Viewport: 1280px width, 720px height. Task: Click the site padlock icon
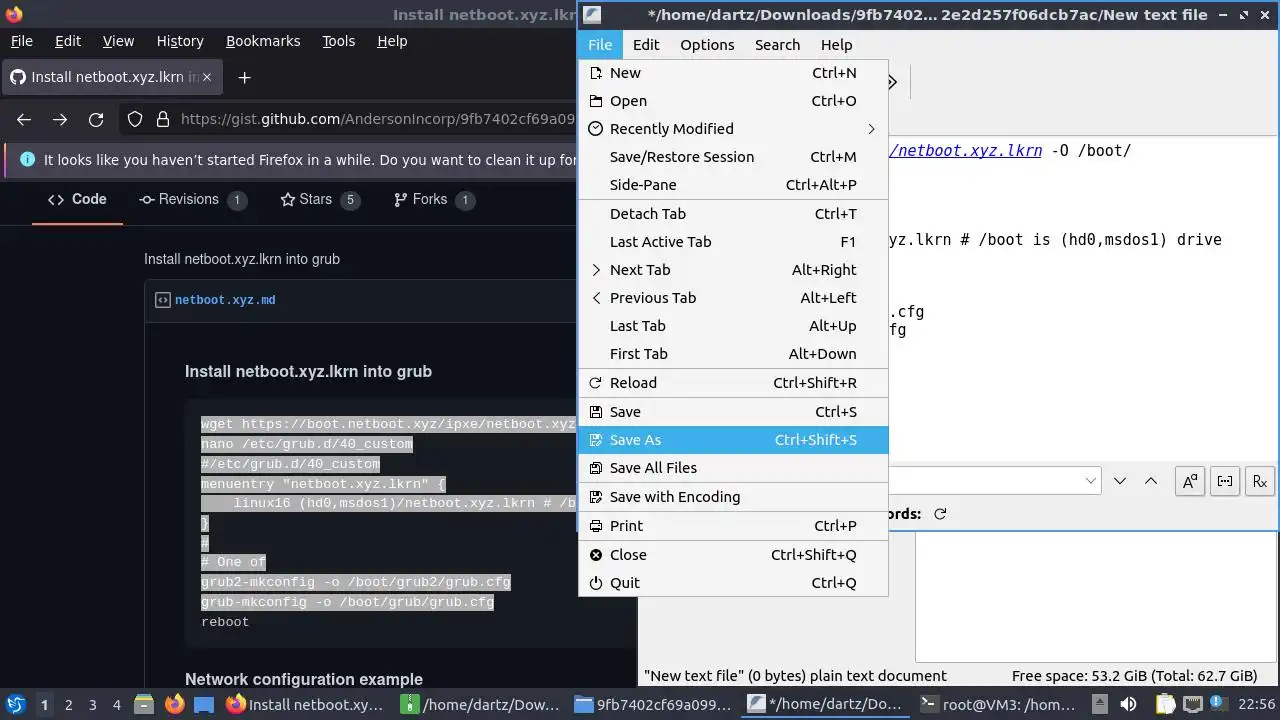pos(163,119)
